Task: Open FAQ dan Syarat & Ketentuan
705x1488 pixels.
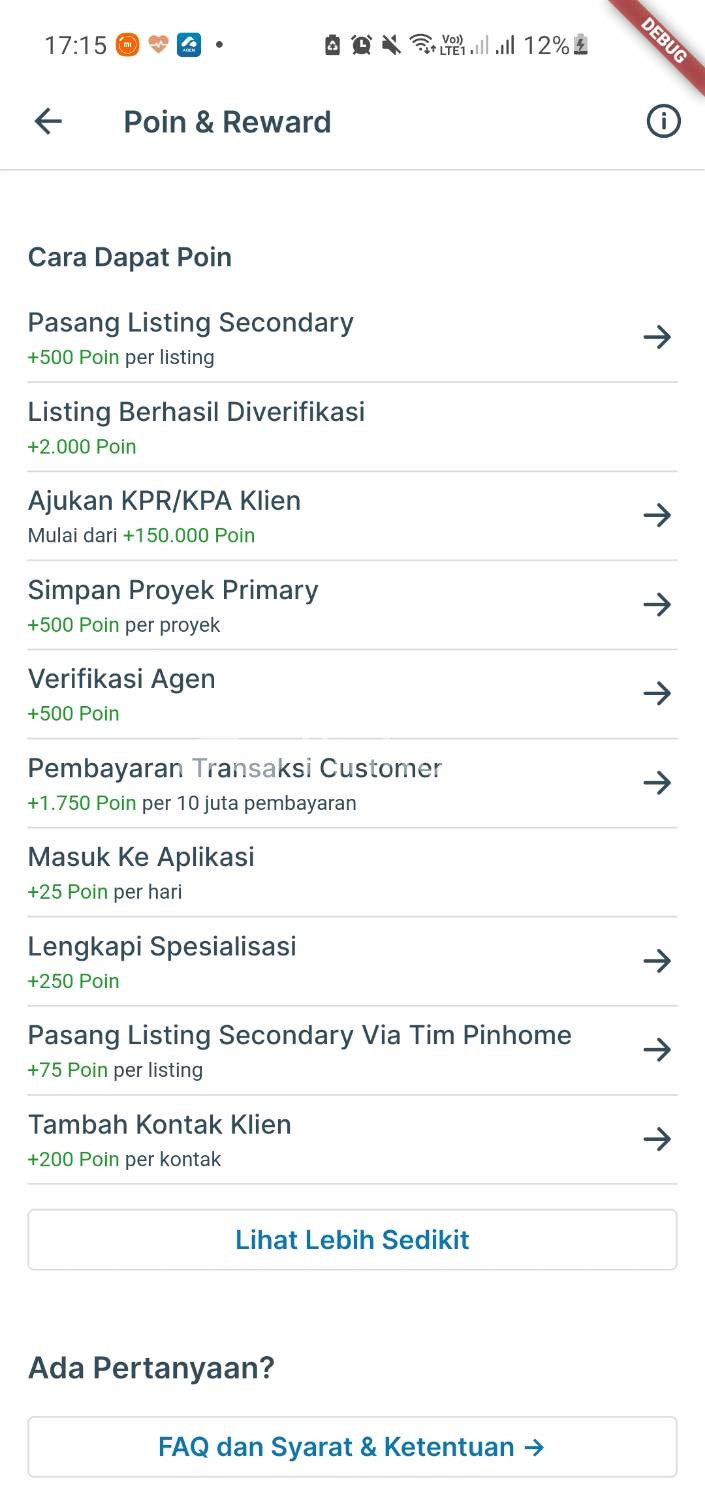Action: [352, 1447]
